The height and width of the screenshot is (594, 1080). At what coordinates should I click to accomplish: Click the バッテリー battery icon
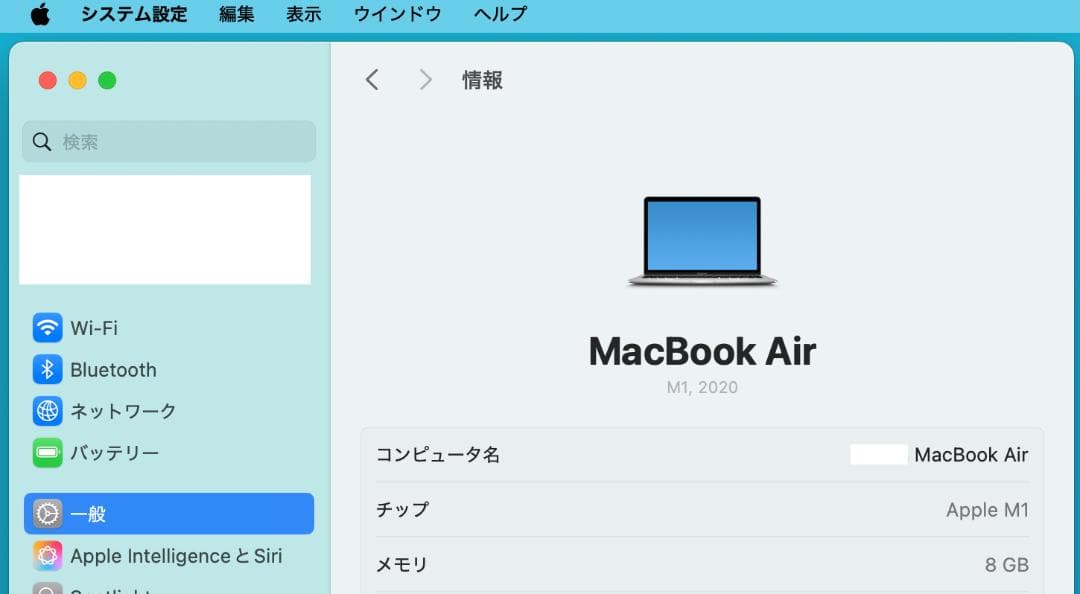(x=47, y=453)
